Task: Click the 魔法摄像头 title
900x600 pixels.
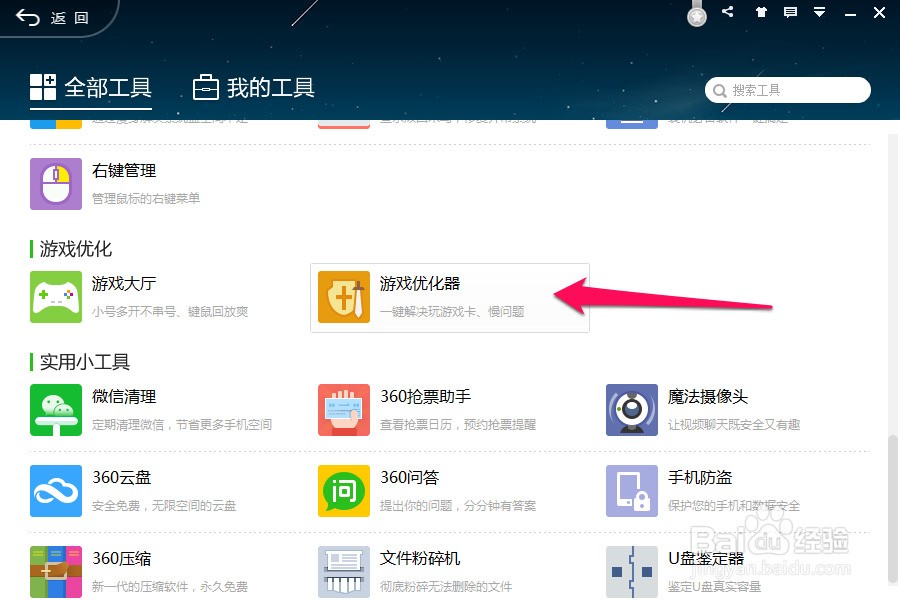Action: point(708,397)
